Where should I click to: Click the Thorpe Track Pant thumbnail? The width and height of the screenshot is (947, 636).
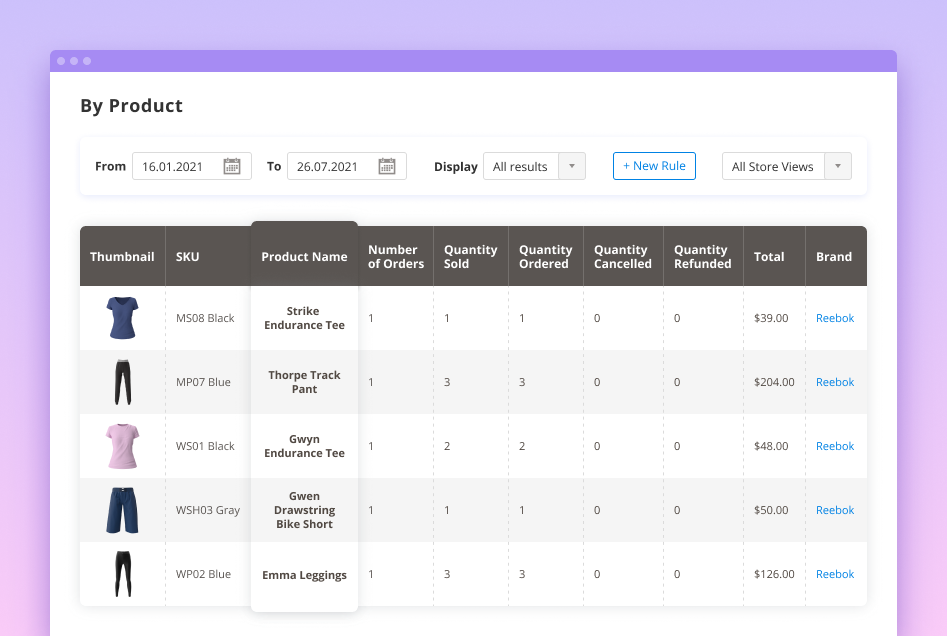pyautogui.click(x=122, y=382)
